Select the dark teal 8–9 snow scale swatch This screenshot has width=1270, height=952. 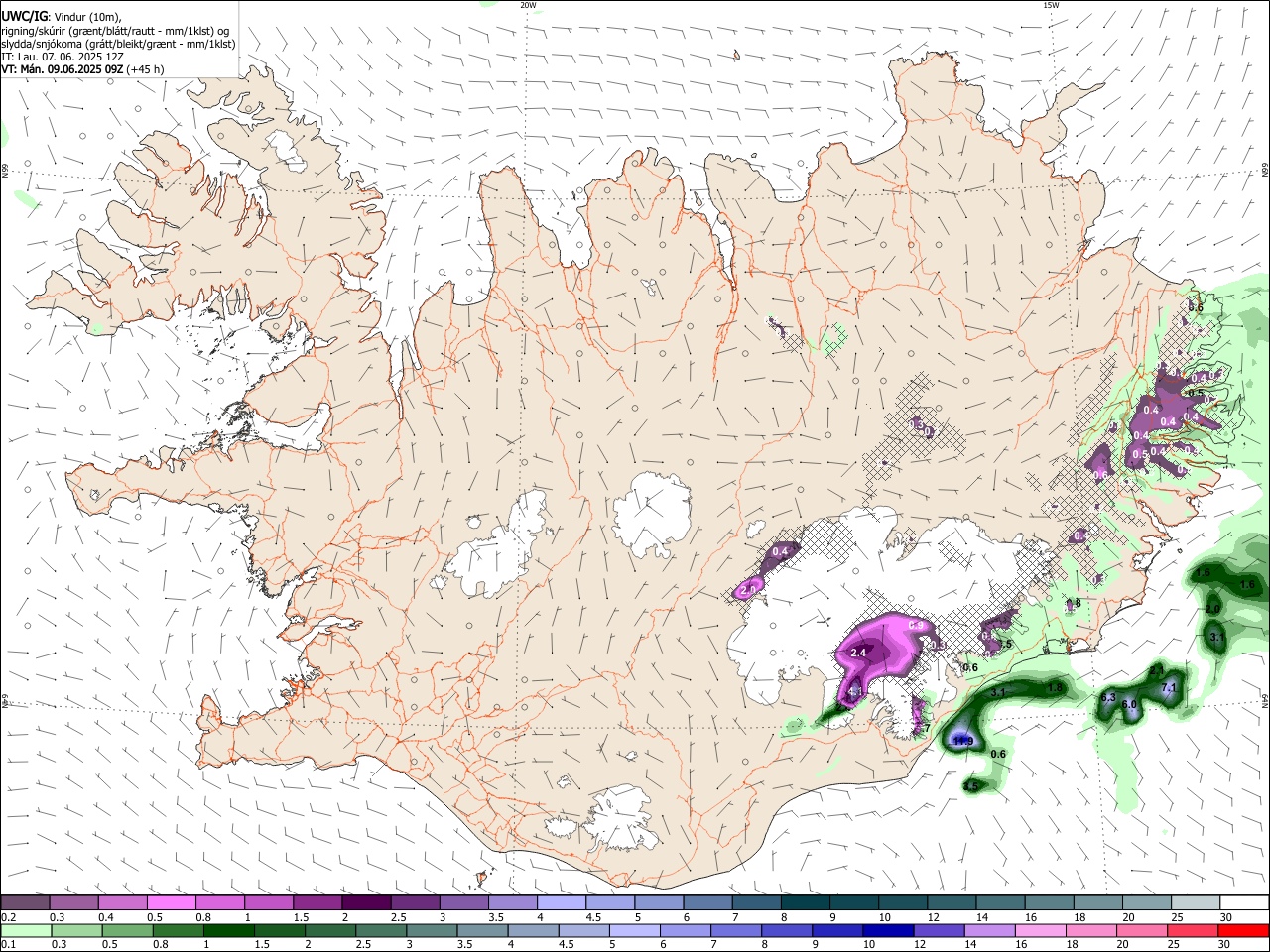[x=804, y=903]
